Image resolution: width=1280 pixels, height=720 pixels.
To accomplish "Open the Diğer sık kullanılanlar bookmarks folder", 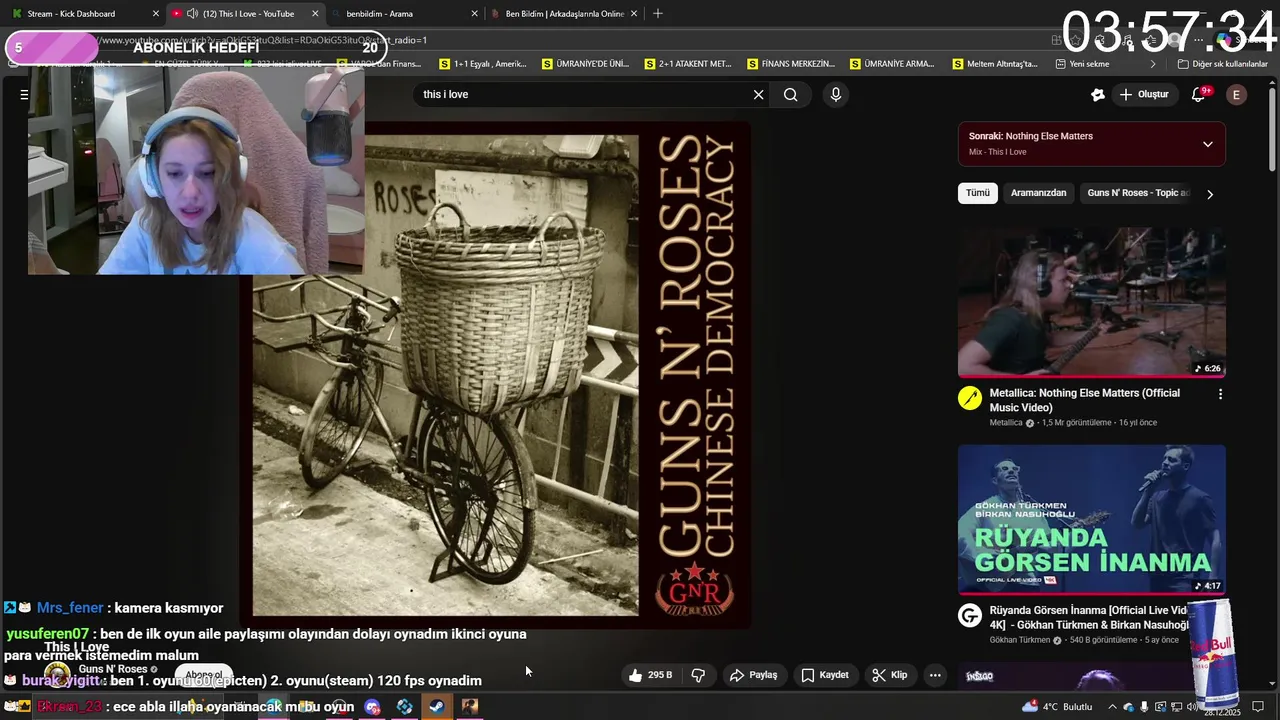I will tap(1222, 64).
